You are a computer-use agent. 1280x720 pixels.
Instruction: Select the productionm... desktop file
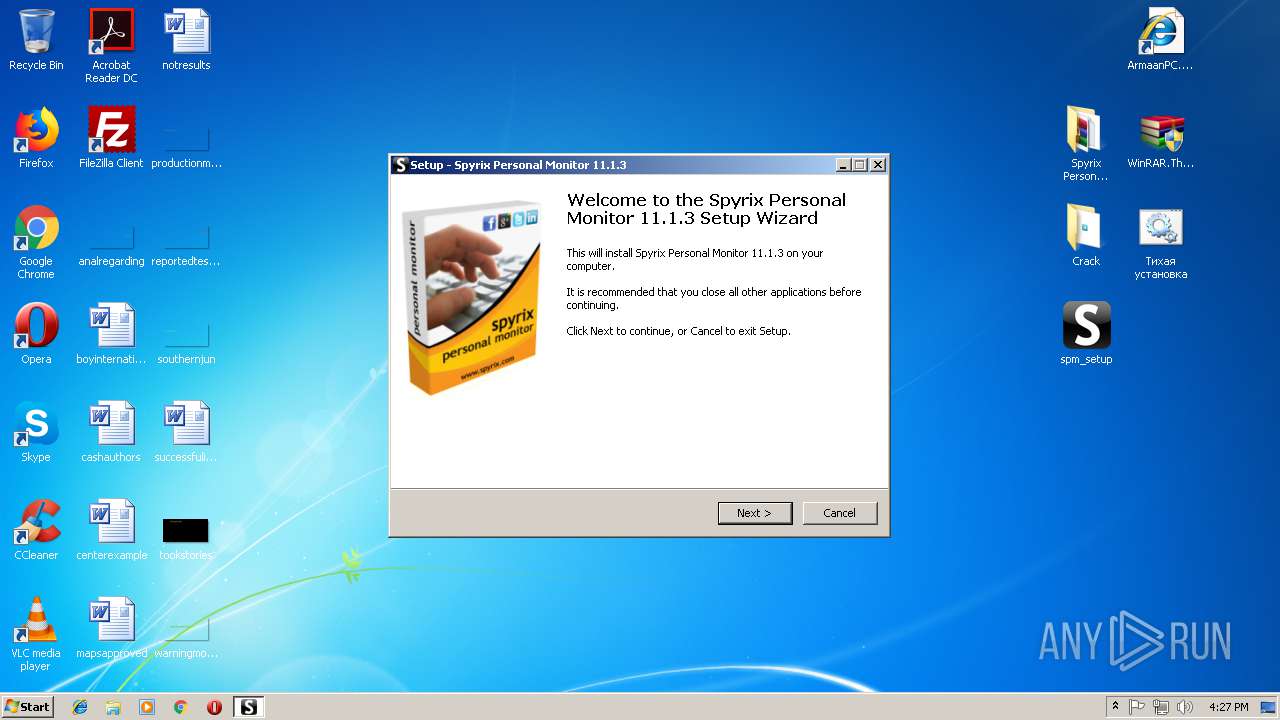(186, 143)
